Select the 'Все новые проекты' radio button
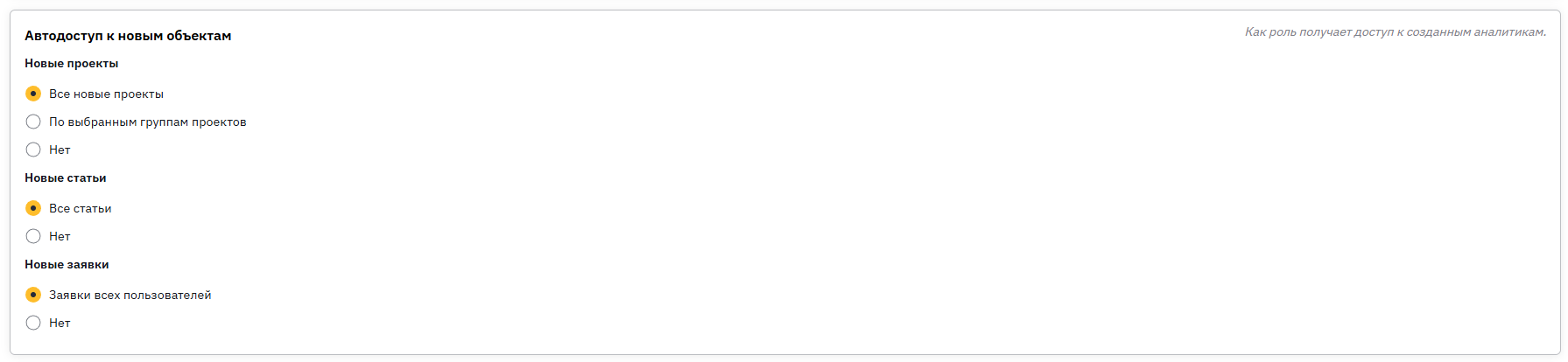Screen dimensions: 1568x362 (33, 94)
